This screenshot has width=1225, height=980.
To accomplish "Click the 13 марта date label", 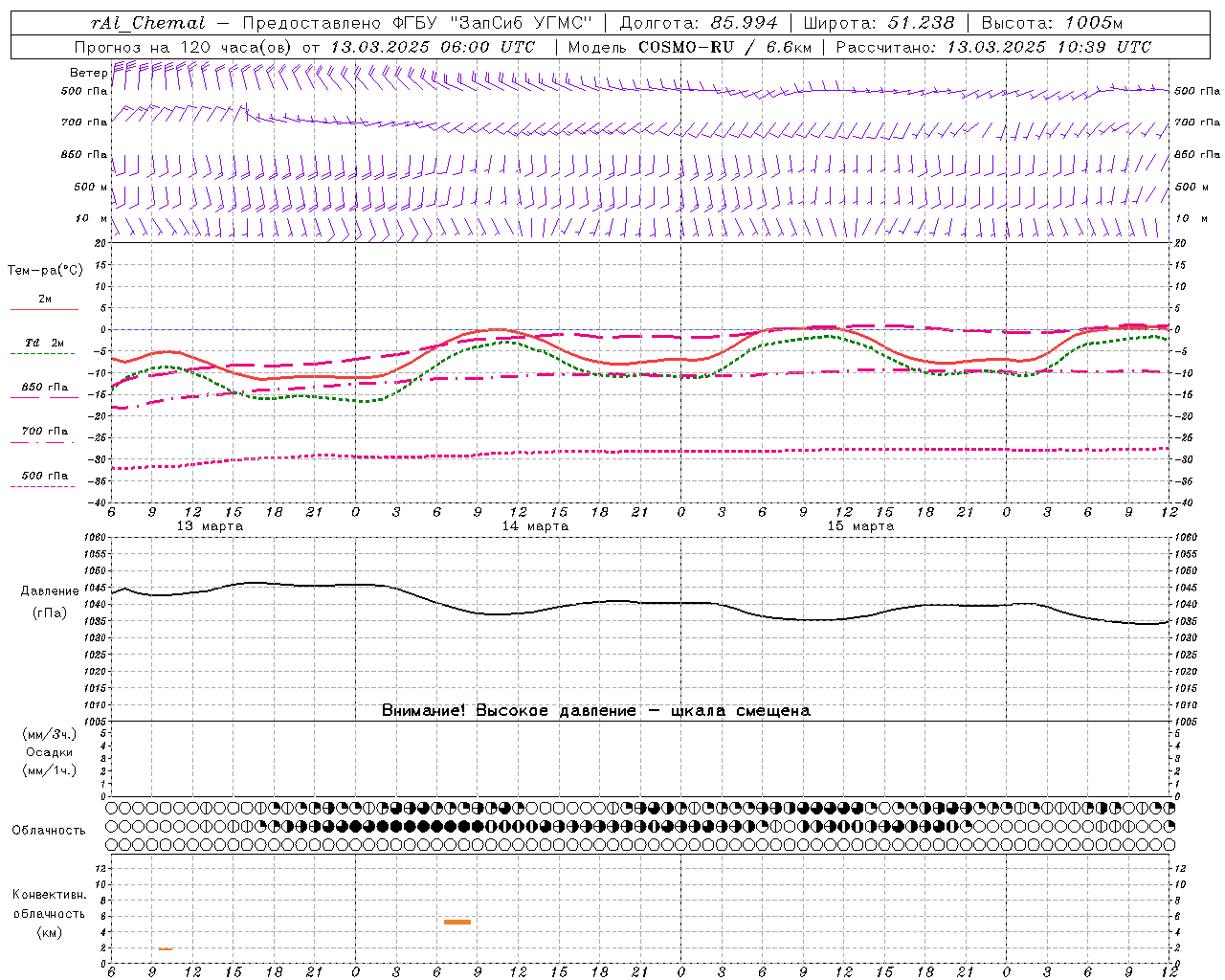I will pos(210,526).
